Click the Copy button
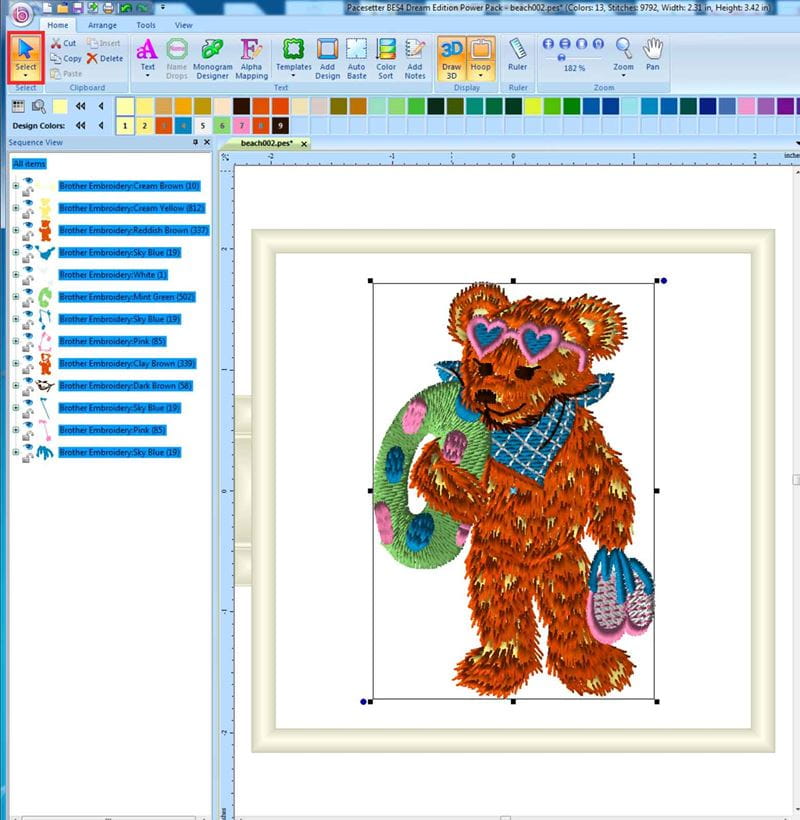 (x=66, y=59)
